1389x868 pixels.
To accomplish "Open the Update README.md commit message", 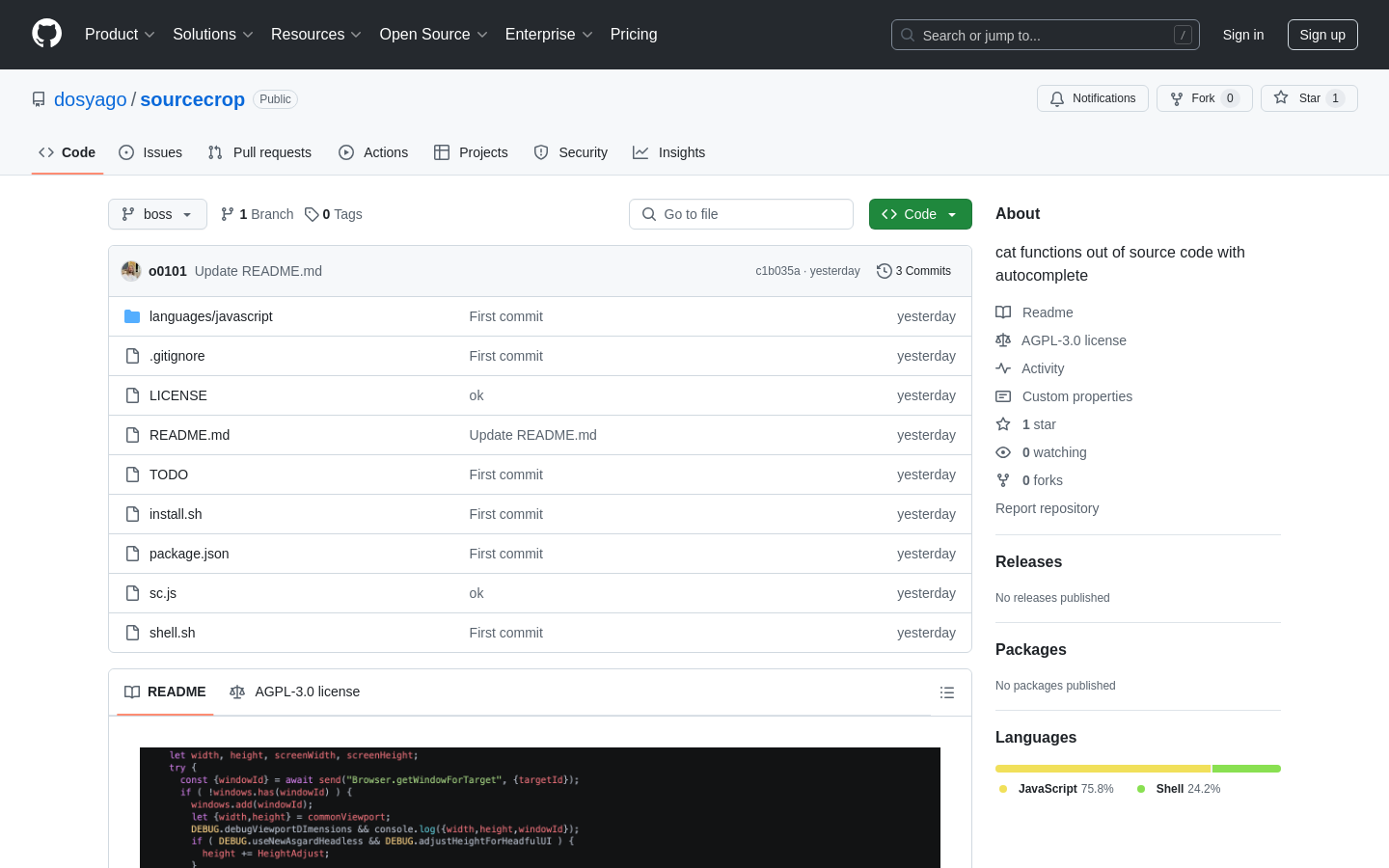I will (x=259, y=271).
